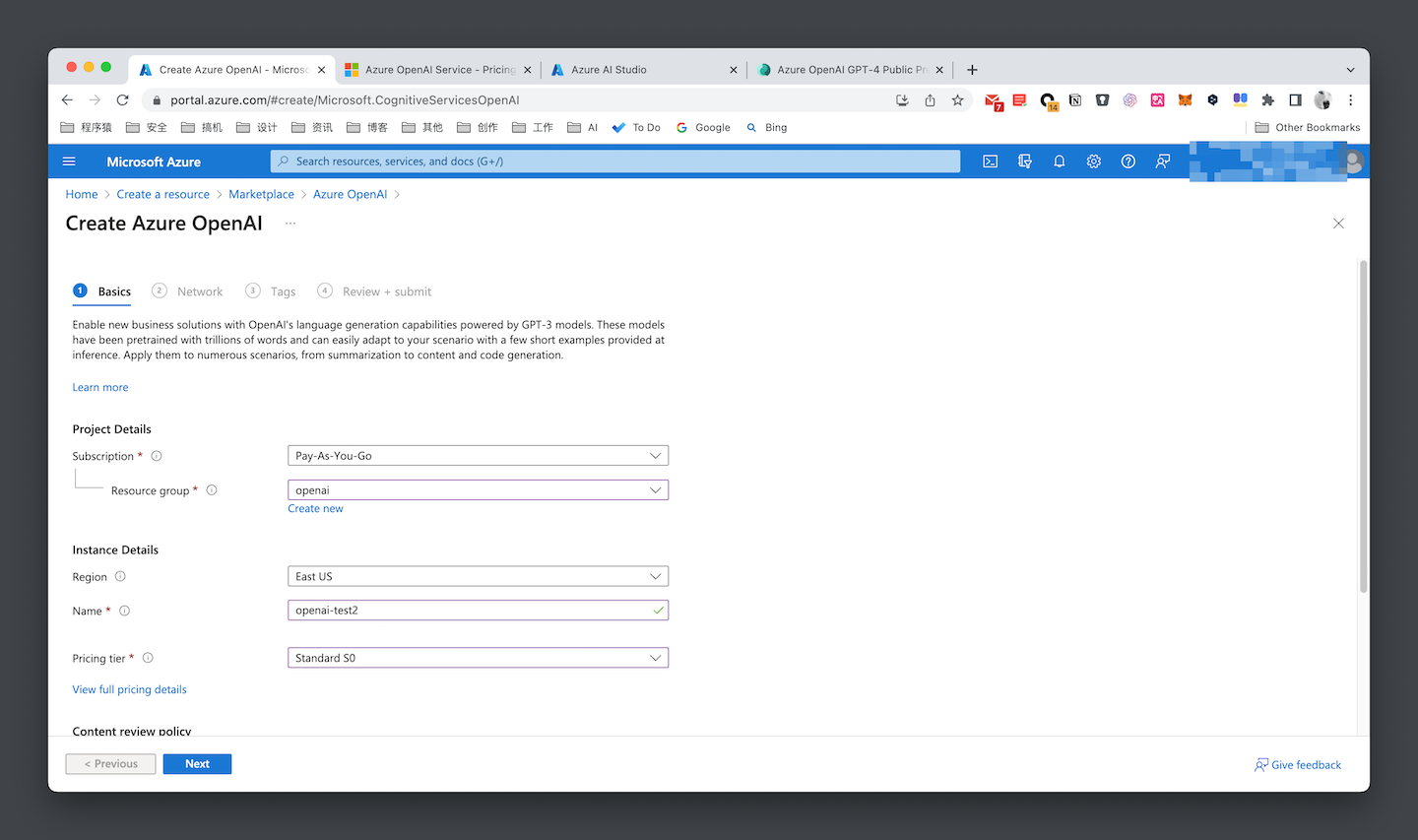The height and width of the screenshot is (840, 1418).
Task: Open the ellipsis menu beside page title
Action: [x=290, y=224]
